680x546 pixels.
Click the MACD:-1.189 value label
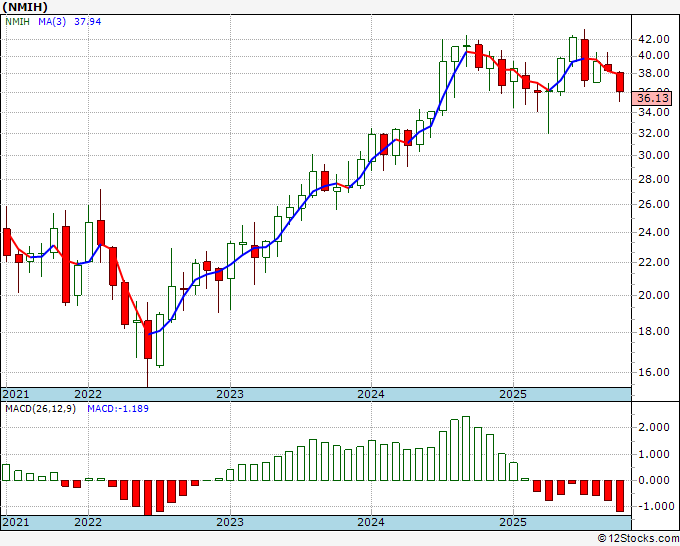(116, 409)
